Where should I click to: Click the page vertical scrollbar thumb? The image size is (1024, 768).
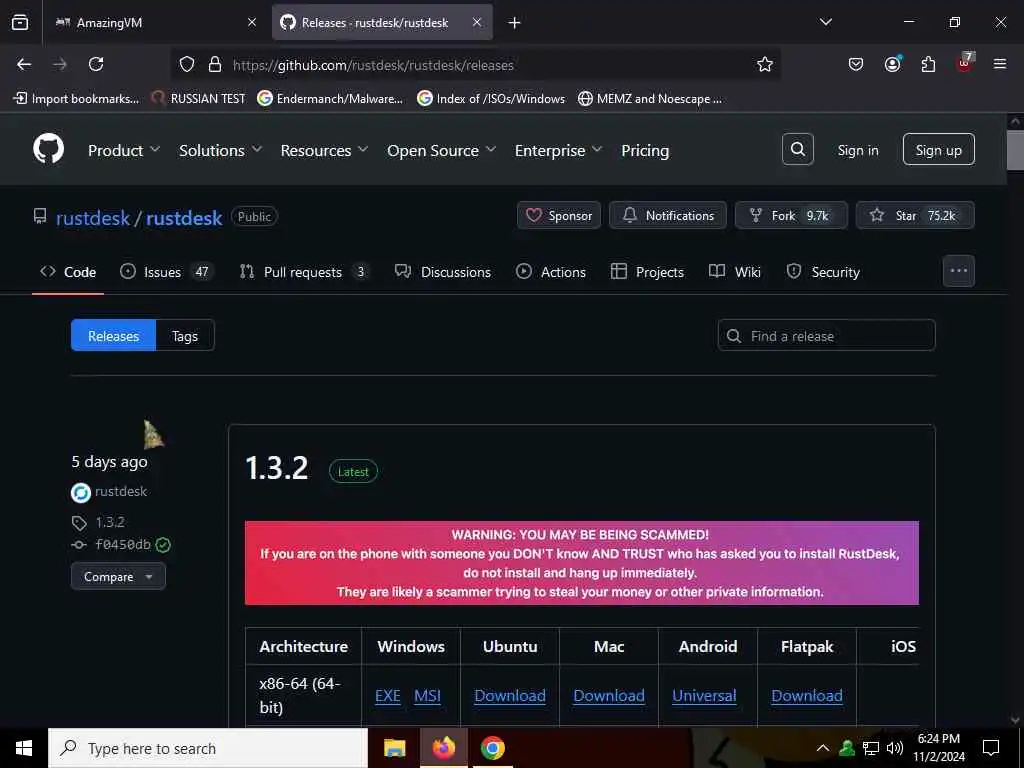pos(1015,150)
